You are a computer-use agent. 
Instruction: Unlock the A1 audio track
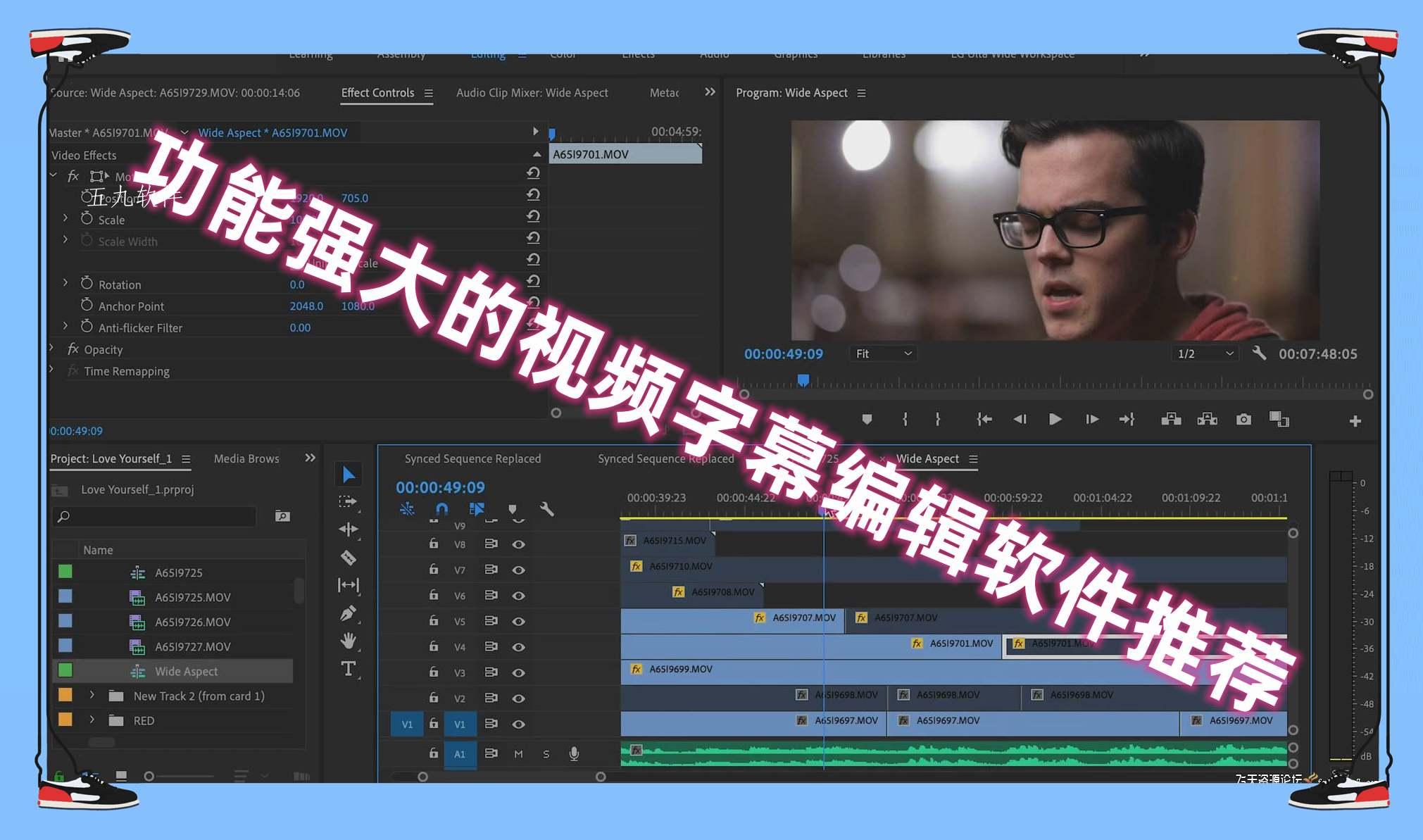(x=433, y=753)
